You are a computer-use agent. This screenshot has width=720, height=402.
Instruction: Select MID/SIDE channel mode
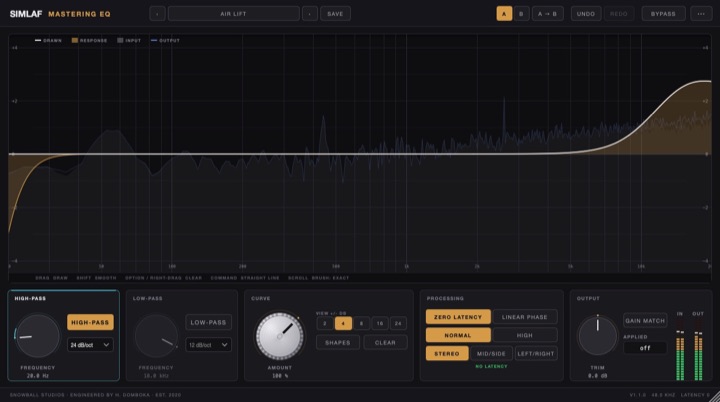click(x=491, y=353)
